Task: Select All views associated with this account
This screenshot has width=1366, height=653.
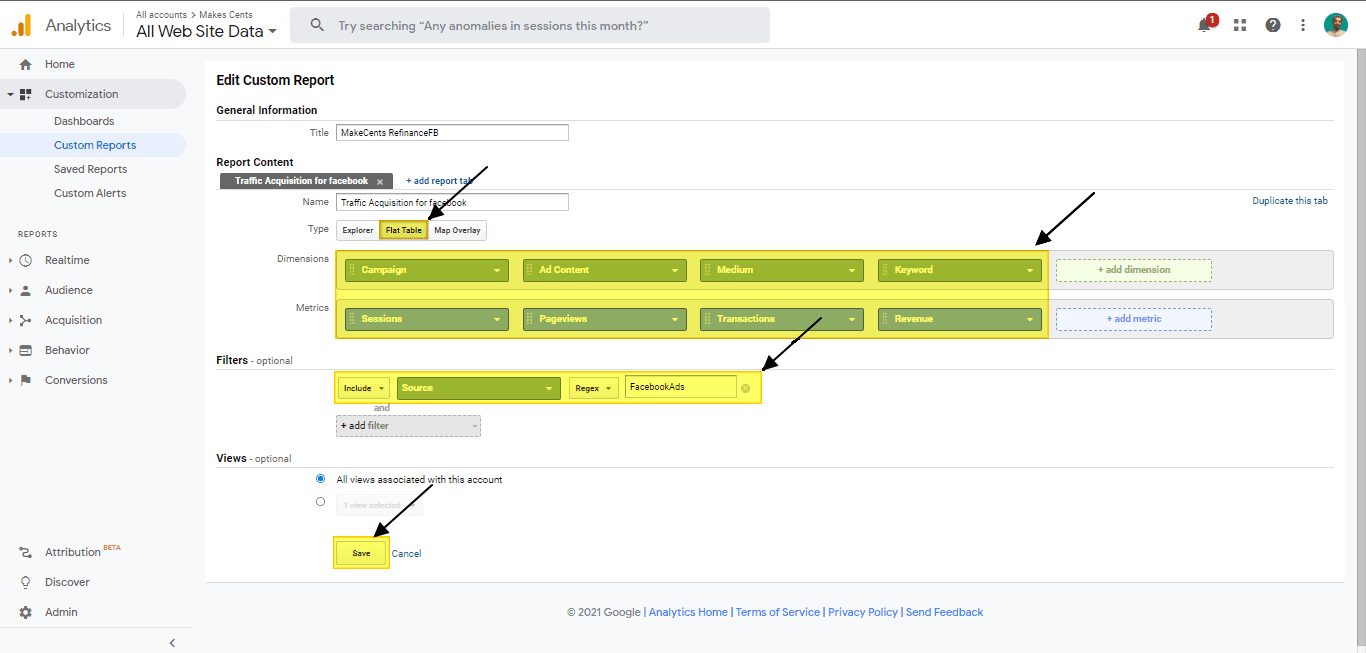Action: click(x=320, y=479)
